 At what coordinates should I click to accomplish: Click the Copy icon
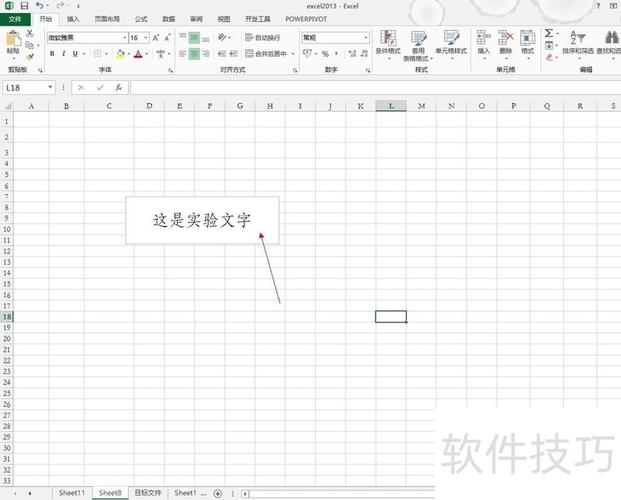click(x=30, y=45)
